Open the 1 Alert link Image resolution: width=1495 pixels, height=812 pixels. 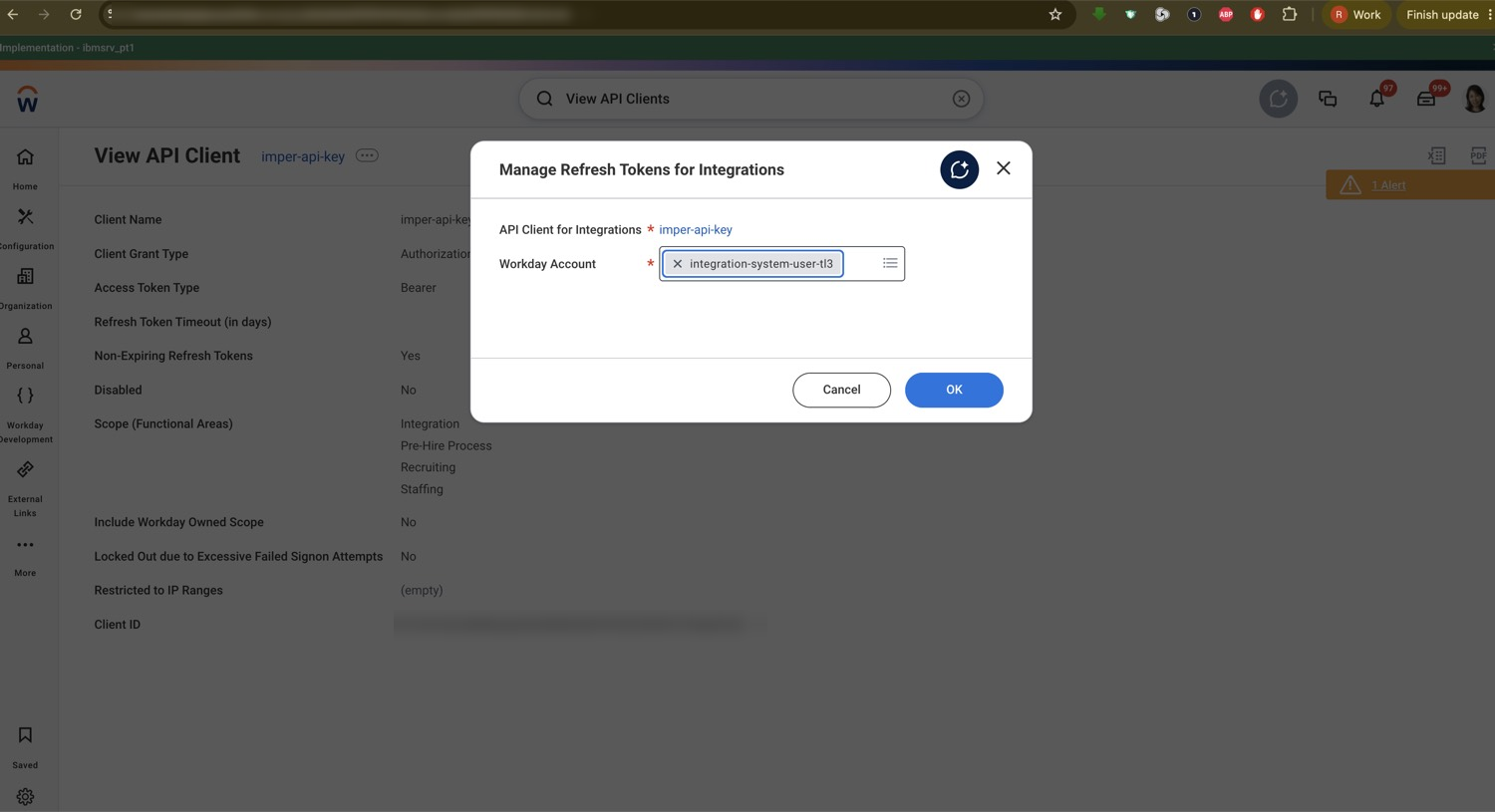click(1388, 185)
